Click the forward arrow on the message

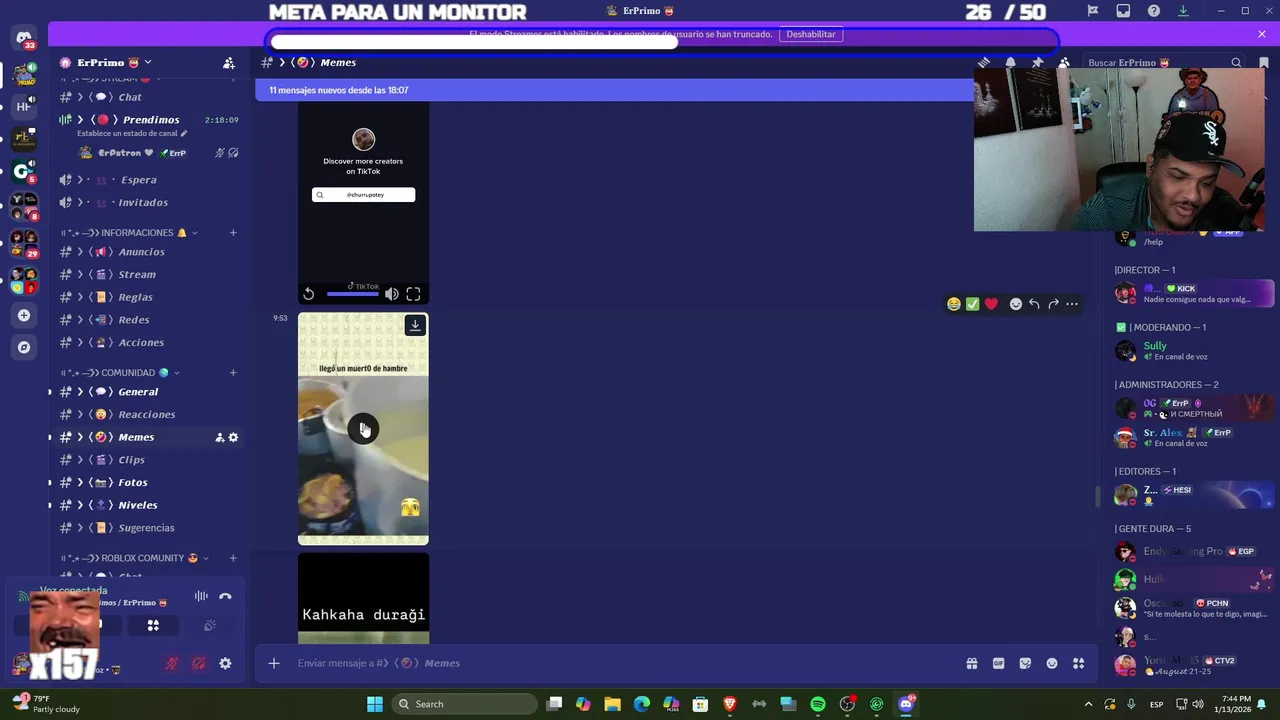pos(1053,304)
